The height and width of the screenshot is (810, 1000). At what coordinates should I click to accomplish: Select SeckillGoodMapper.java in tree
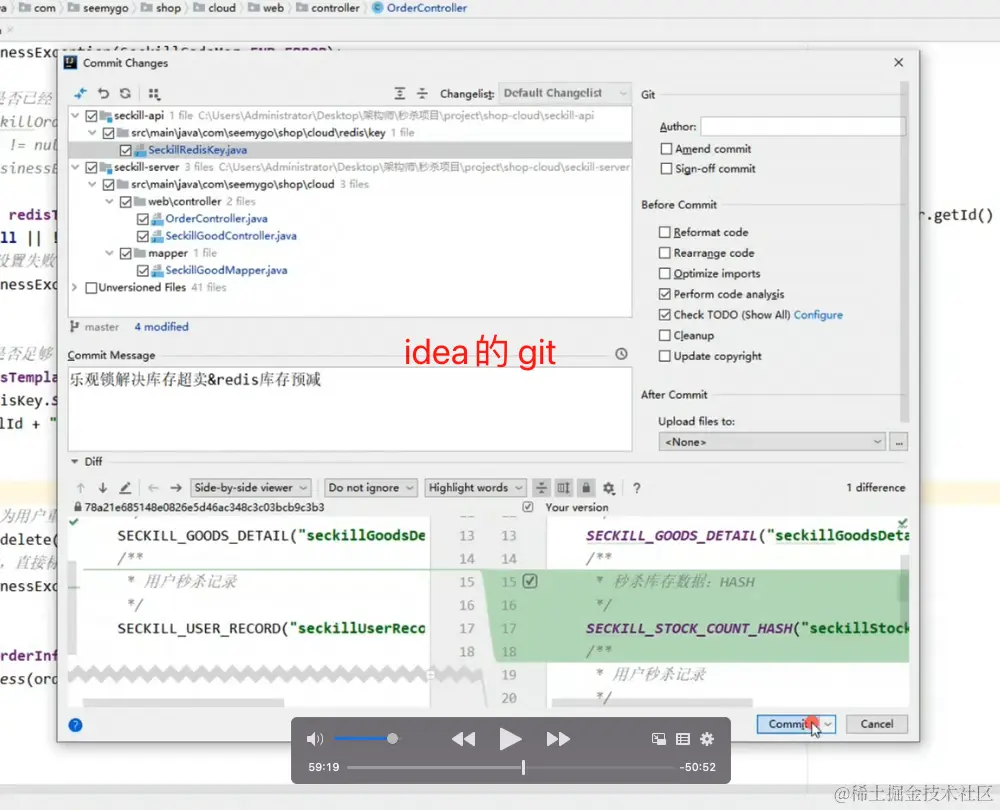click(226, 270)
